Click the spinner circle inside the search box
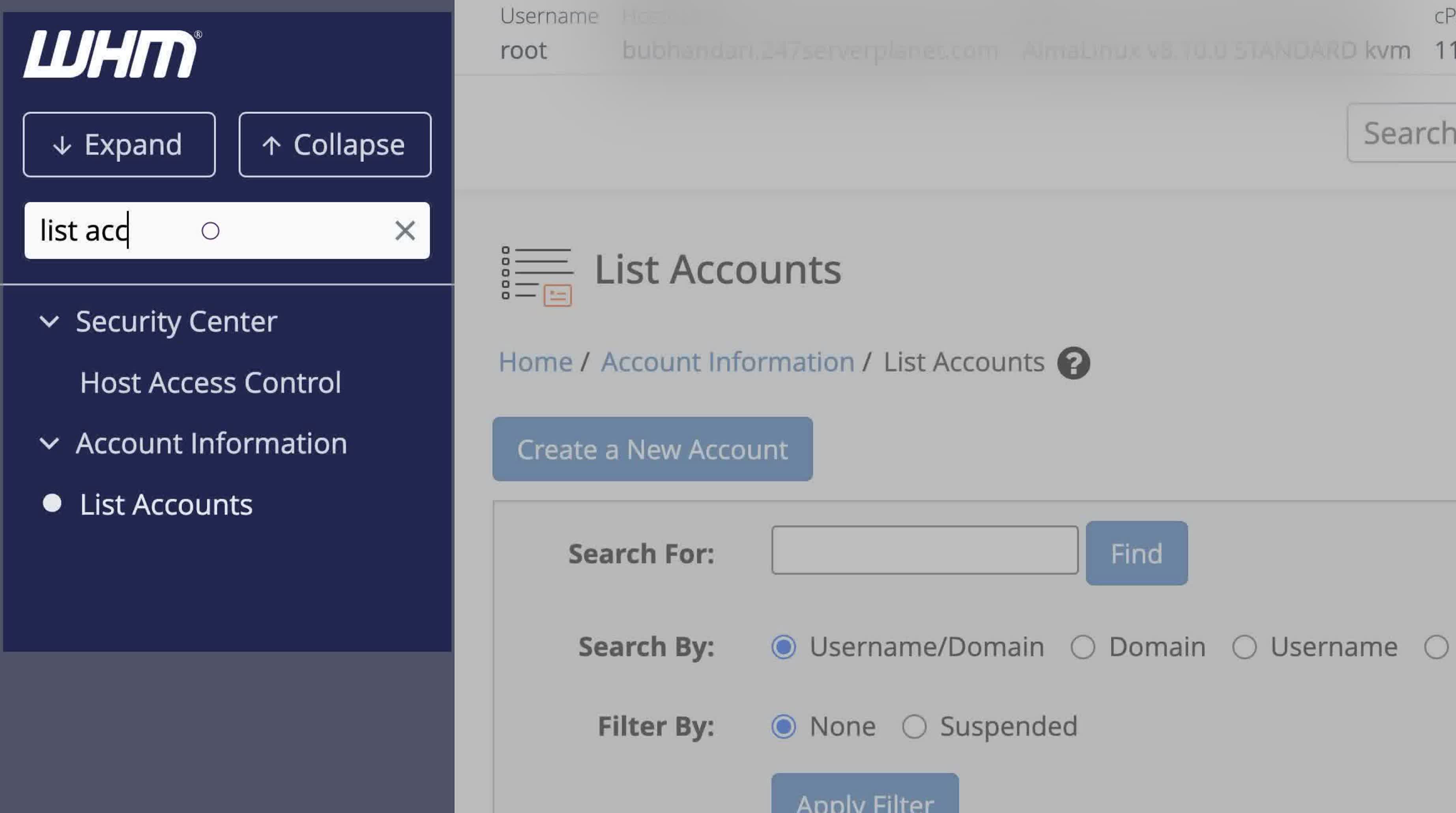The width and height of the screenshot is (1456, 813). click(211, 231)
